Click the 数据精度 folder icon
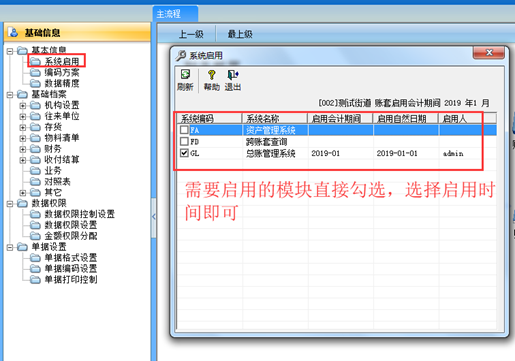This screenshot has width=515, height=361. pos(35,83)
